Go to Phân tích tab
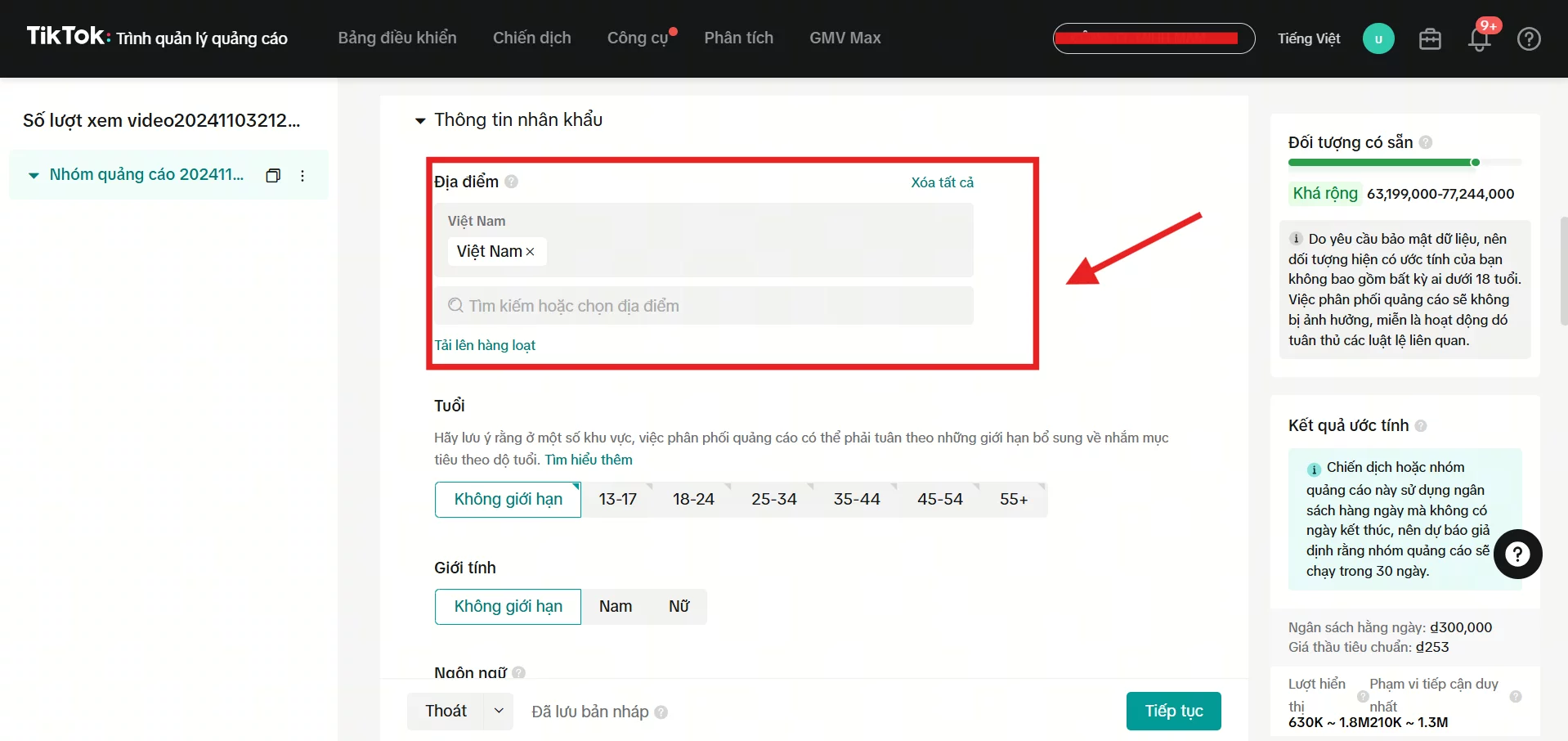Screen dimensions: 1568x741 tap(738, 38)
